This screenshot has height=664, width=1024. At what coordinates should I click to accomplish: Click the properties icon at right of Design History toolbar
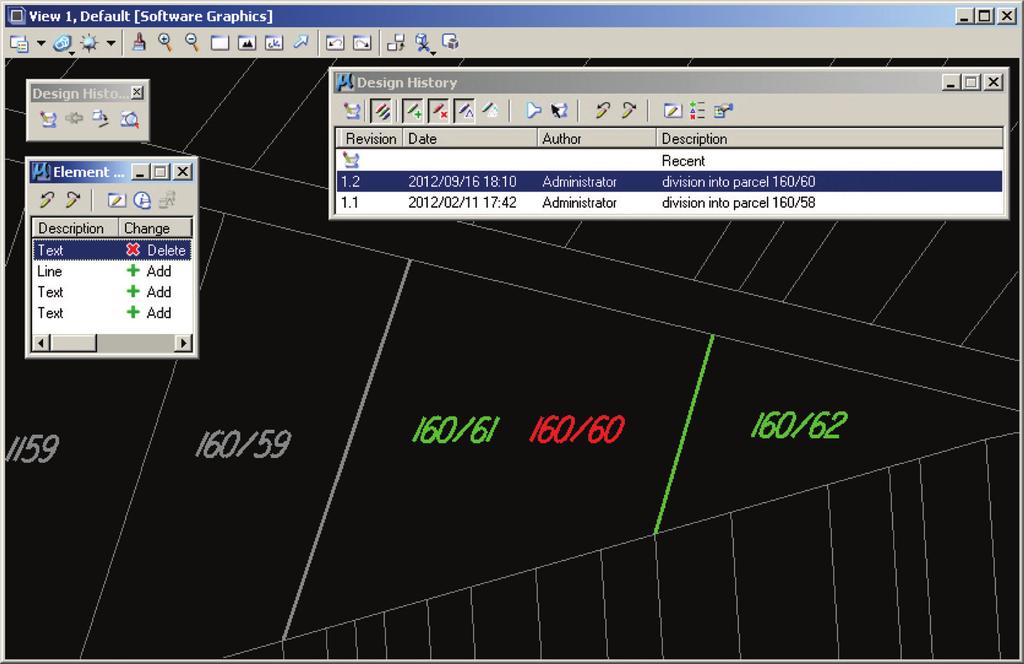point(723,111)
